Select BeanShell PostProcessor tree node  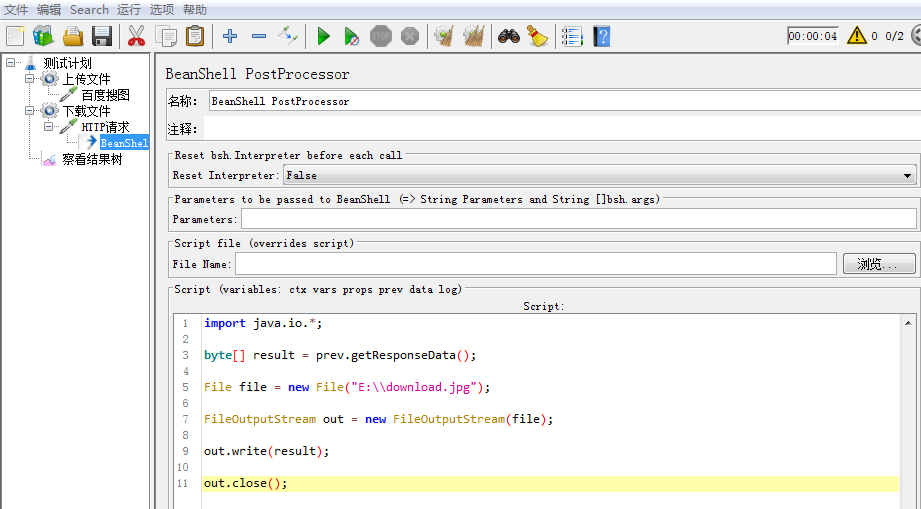point(124,143)
